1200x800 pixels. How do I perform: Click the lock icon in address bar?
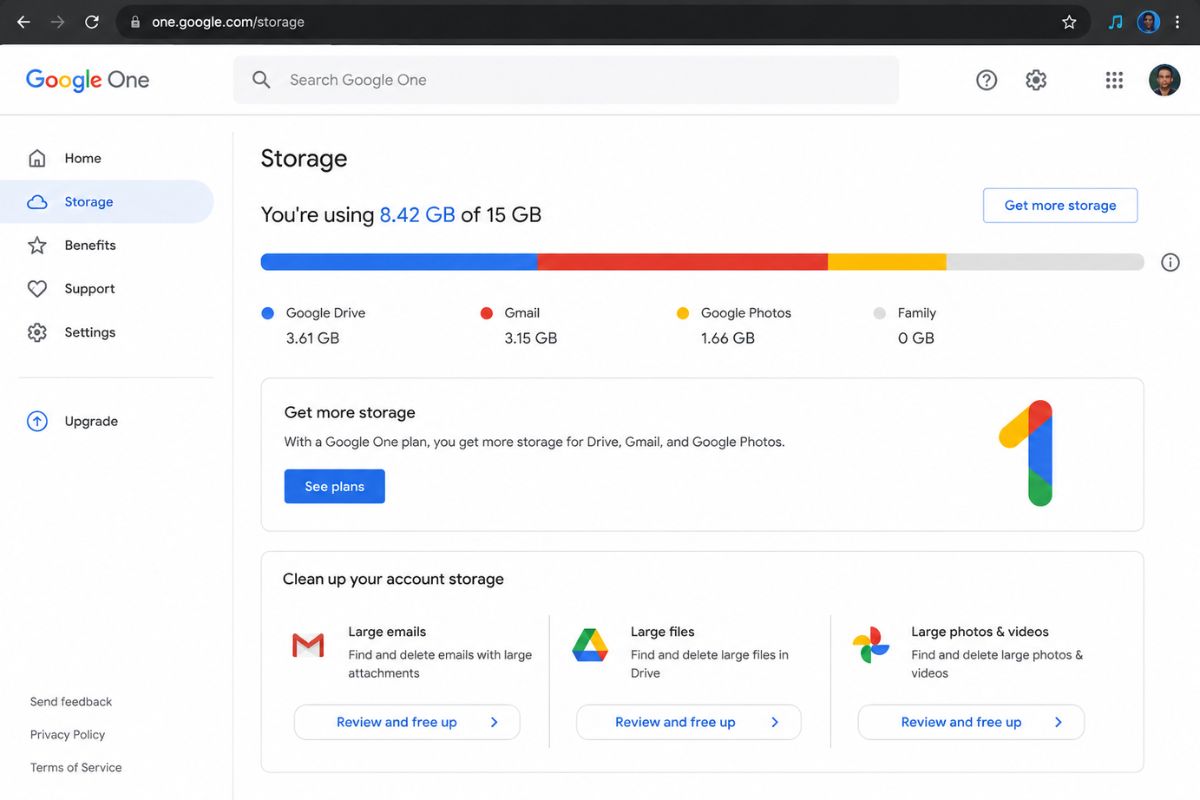coord(135,22)
